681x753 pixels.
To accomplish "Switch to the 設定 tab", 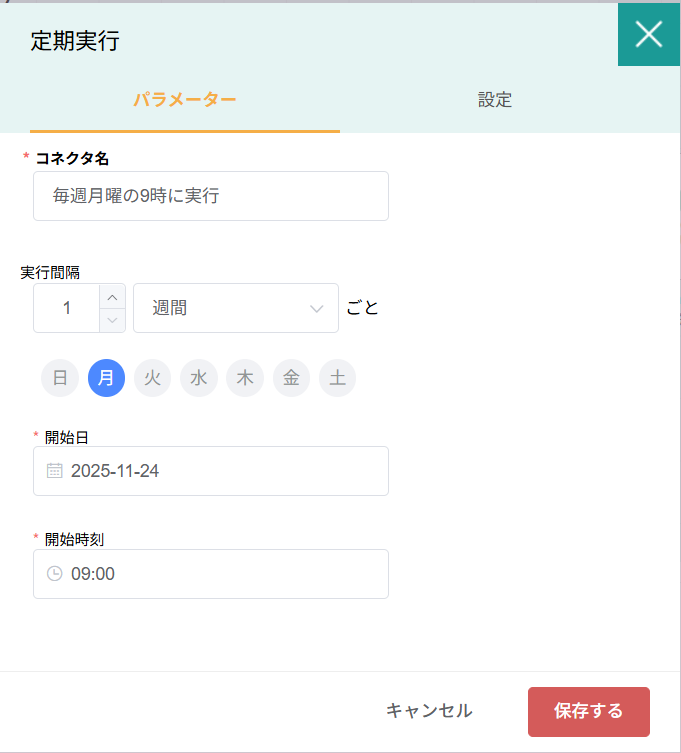I will (x=495, y=100).
